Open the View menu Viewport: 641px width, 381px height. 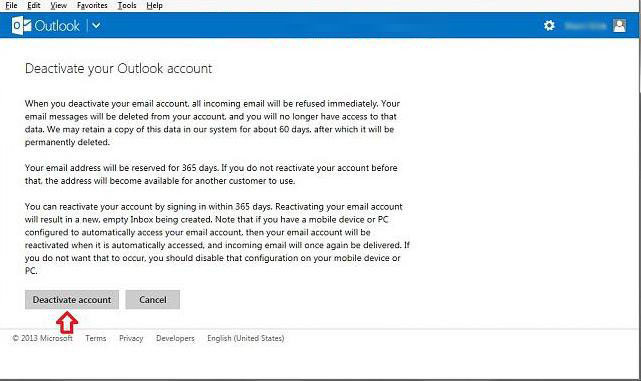[58, 5]
